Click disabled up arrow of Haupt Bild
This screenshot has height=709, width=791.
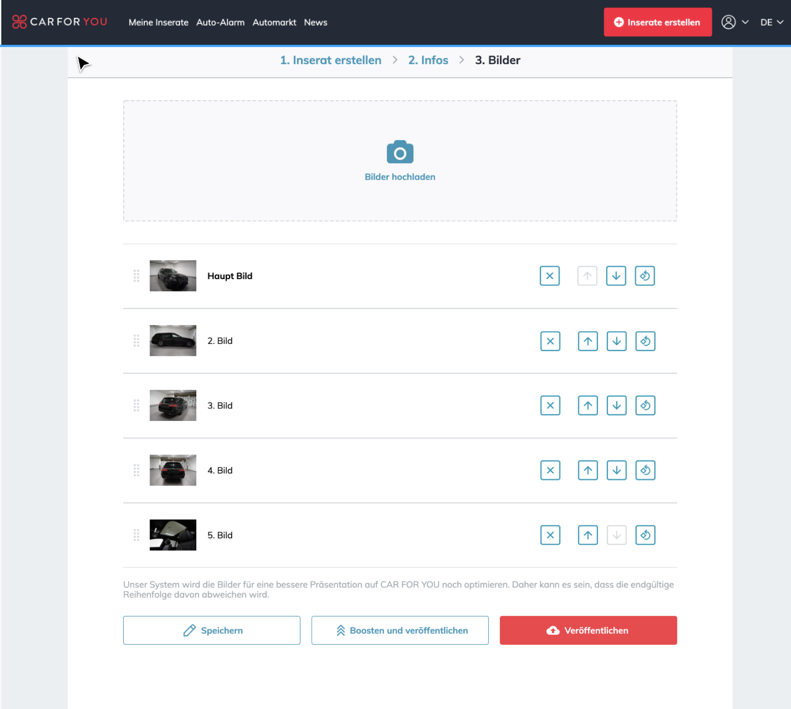pyautogui.click(x=587, y=276)
